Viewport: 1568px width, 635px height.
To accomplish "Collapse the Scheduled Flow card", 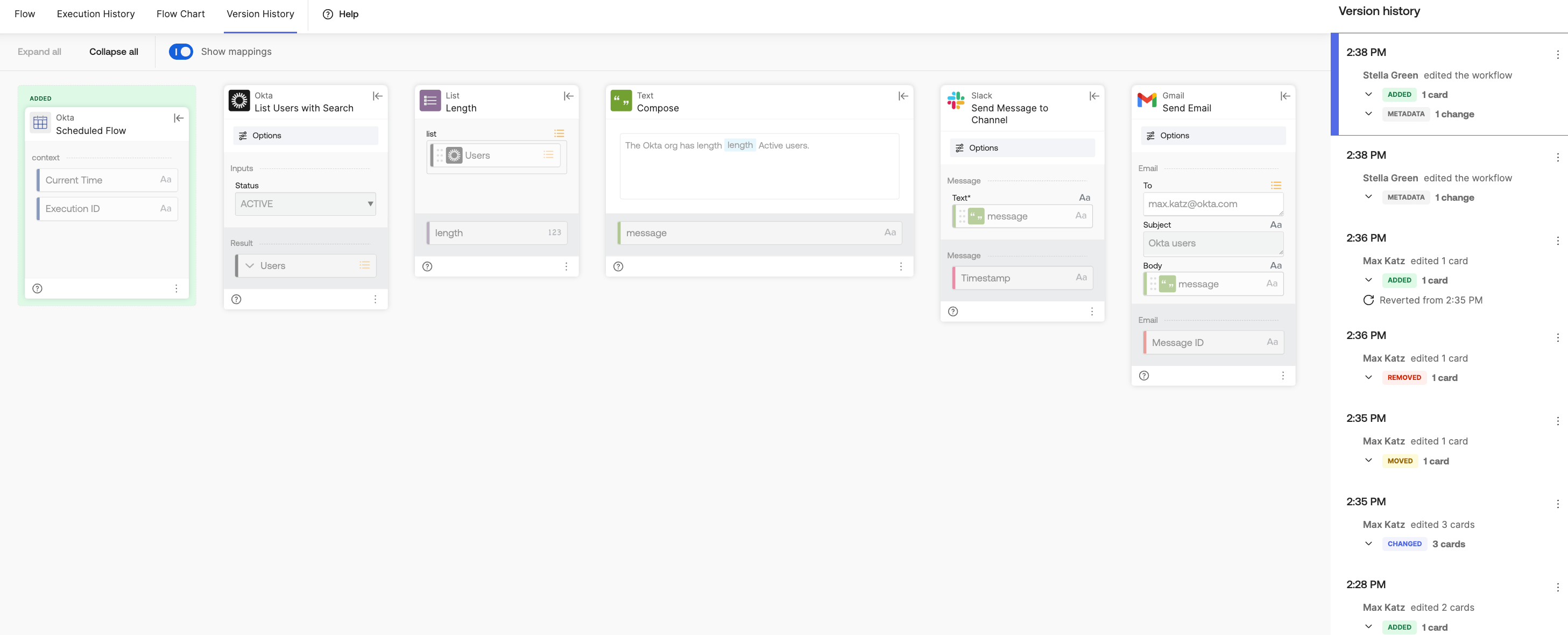I will [x=178, y=118].
